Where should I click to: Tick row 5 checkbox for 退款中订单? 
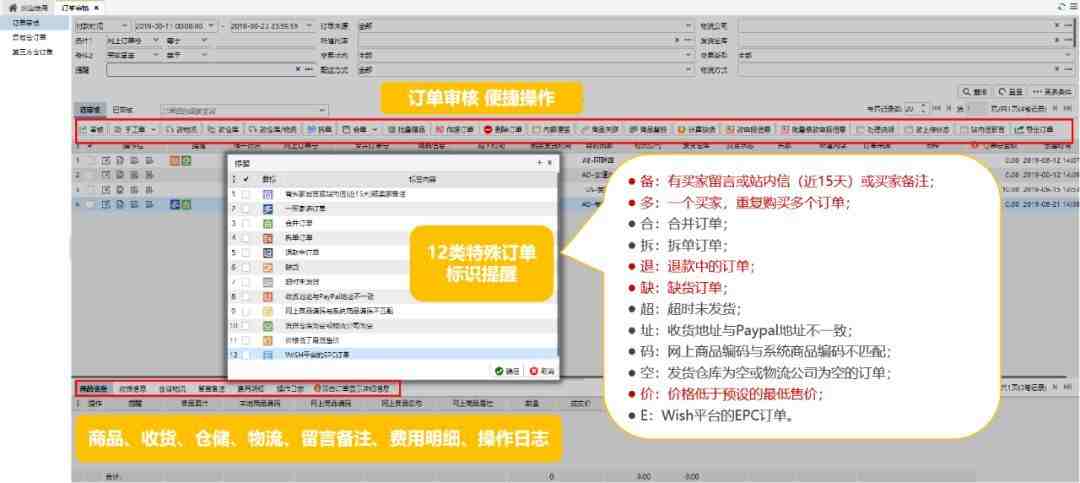tap(246, 252)
